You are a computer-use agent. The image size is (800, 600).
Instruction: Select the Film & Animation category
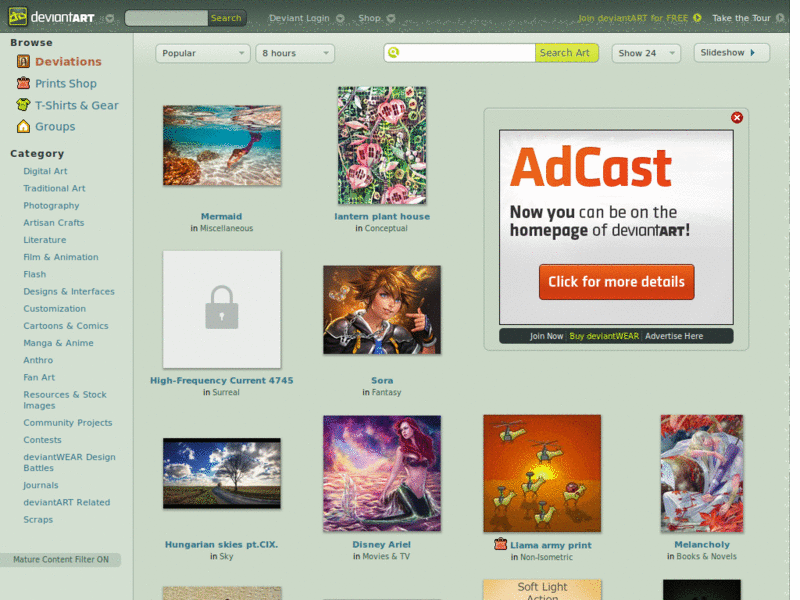pyautogui.click(x=61, y=257)
